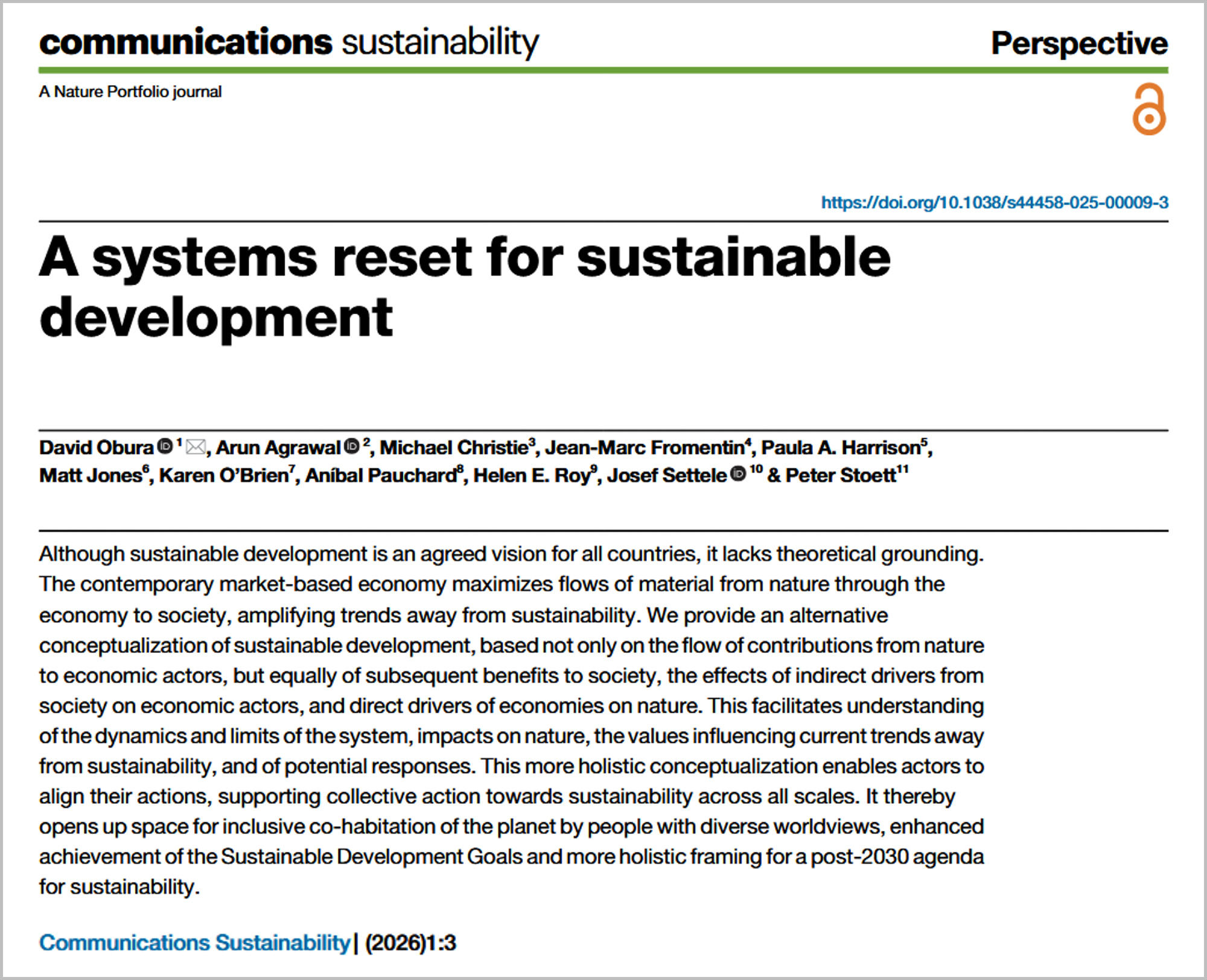Click author name Paula A. Harrison
Screen dimensions: 1207x980
840,448
